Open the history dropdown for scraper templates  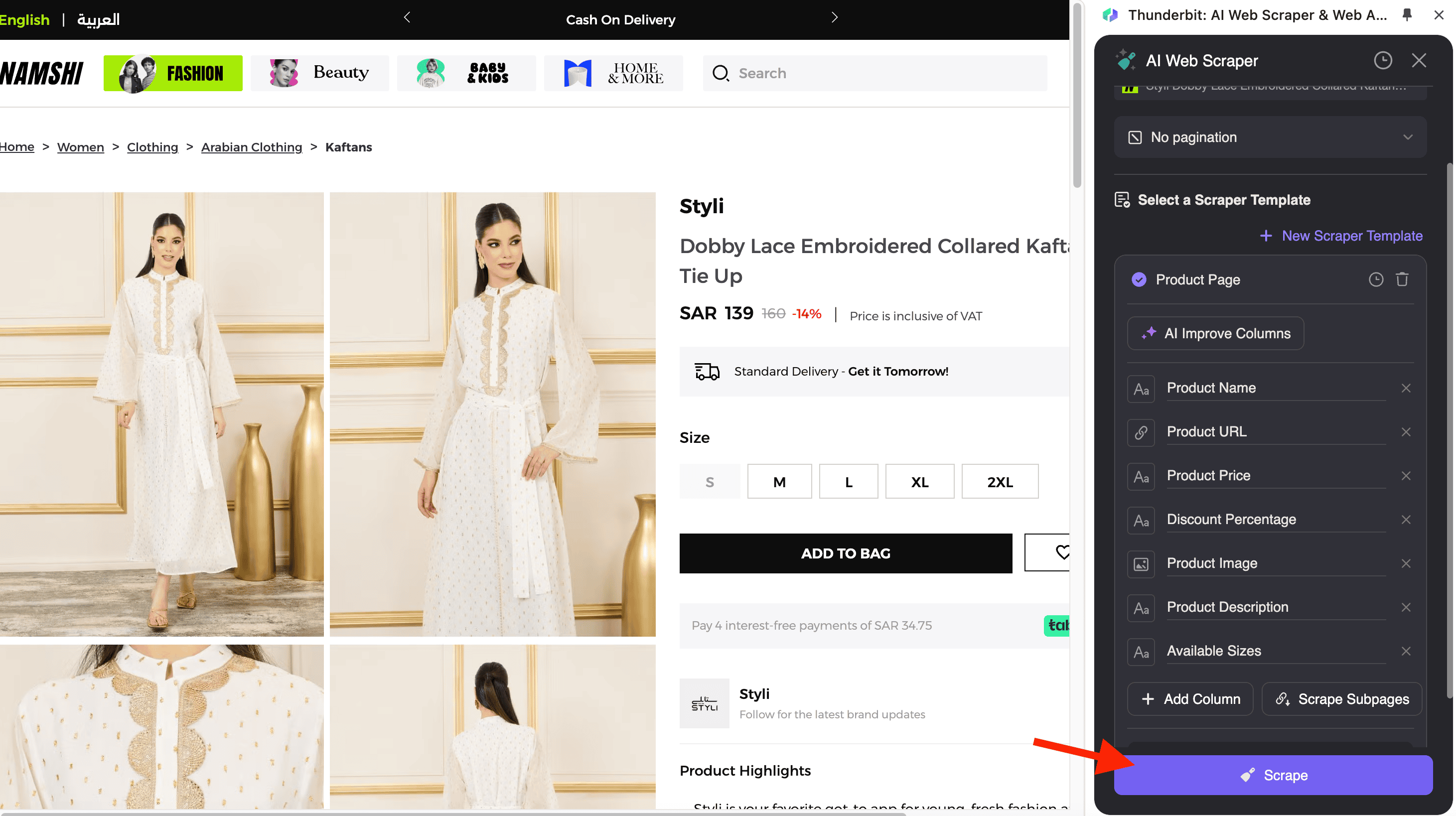click(1376, 278)
